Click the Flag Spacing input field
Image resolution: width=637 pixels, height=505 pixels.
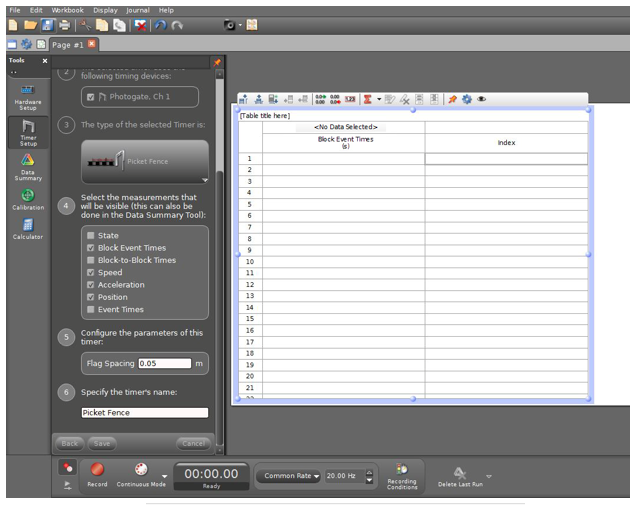[x=164, y=363]
